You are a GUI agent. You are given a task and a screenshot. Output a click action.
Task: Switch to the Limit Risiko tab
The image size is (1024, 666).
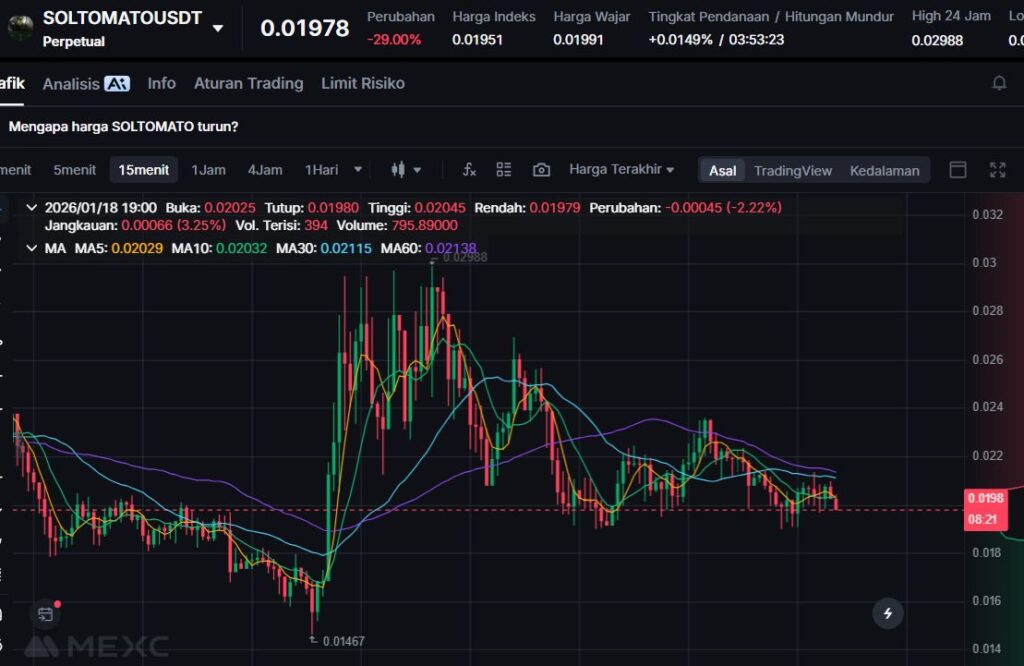pyautogui.click(x=362, y=83)
